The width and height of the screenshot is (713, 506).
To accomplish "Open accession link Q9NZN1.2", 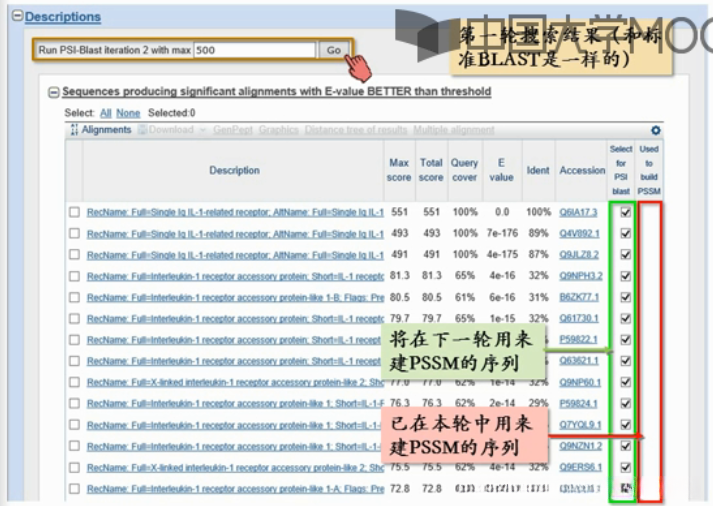I will (x=581, y=446).
